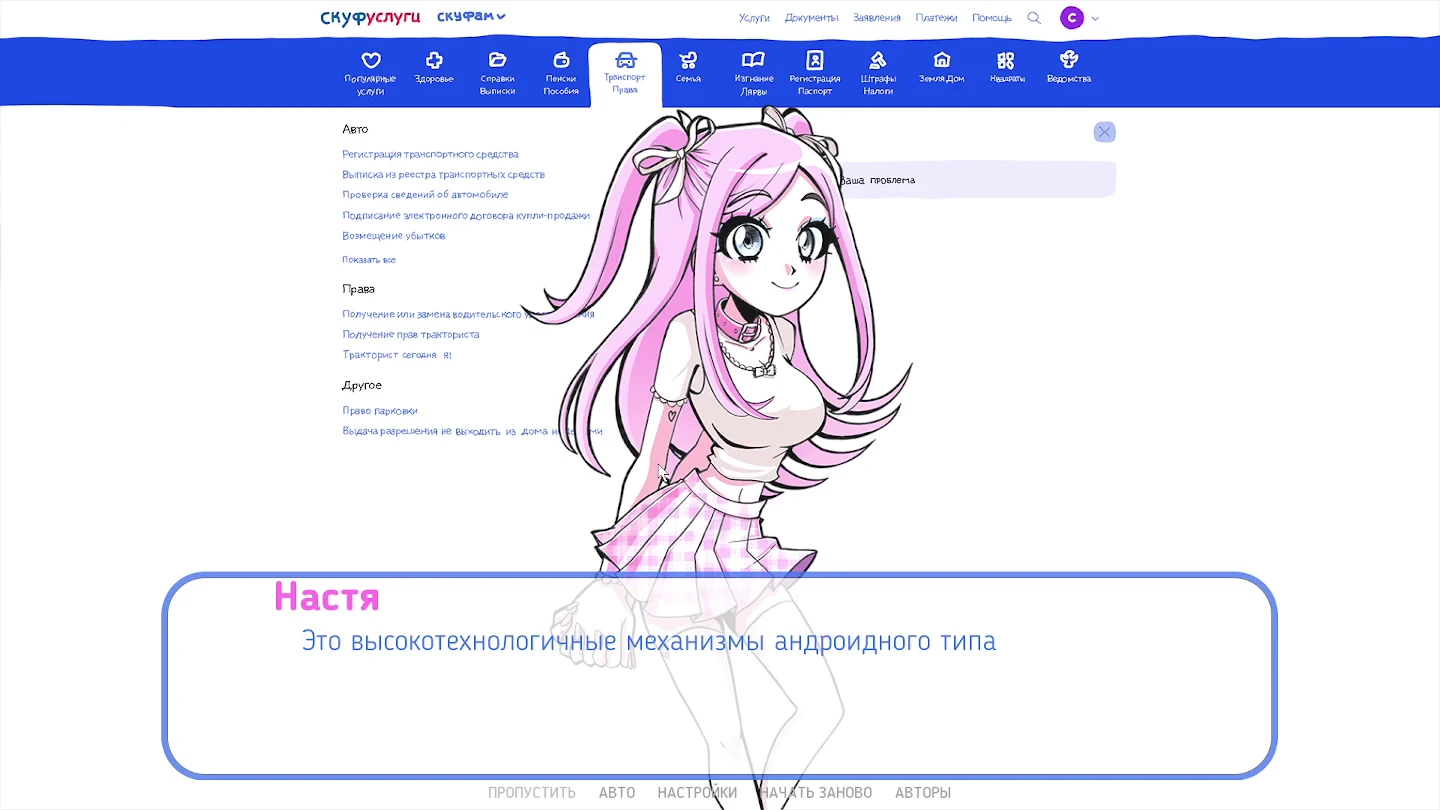Image resolution: width=1440 pixels, height=810 pixels.
Task: Open the Справки Выписки folder category
Action: pyautogui.click(x=497, y=73)
